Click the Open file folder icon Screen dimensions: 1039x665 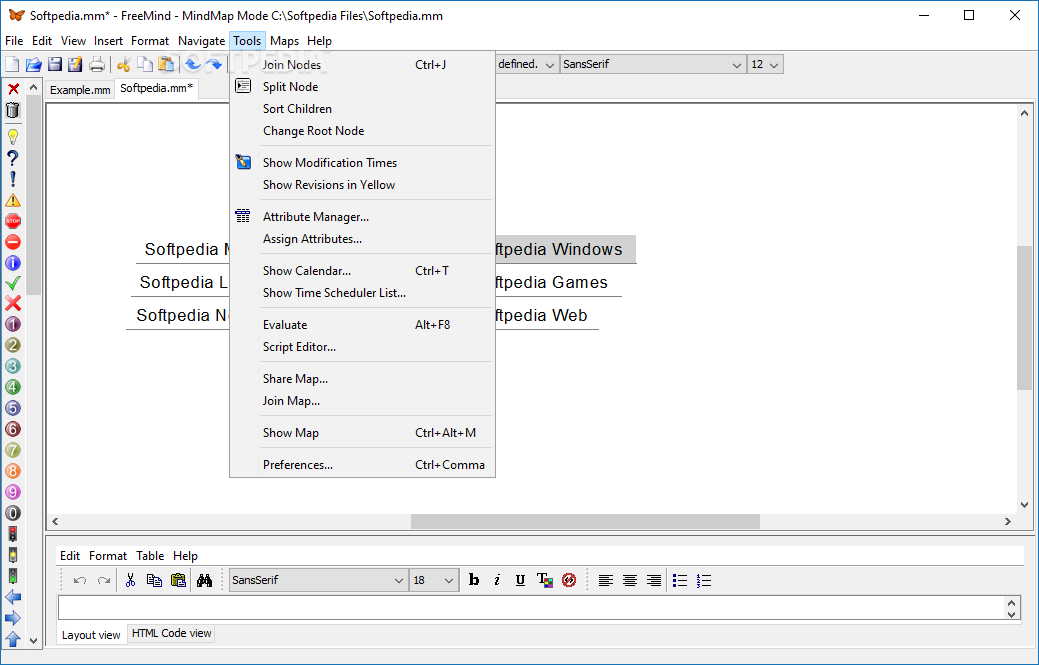pos(33,64)
